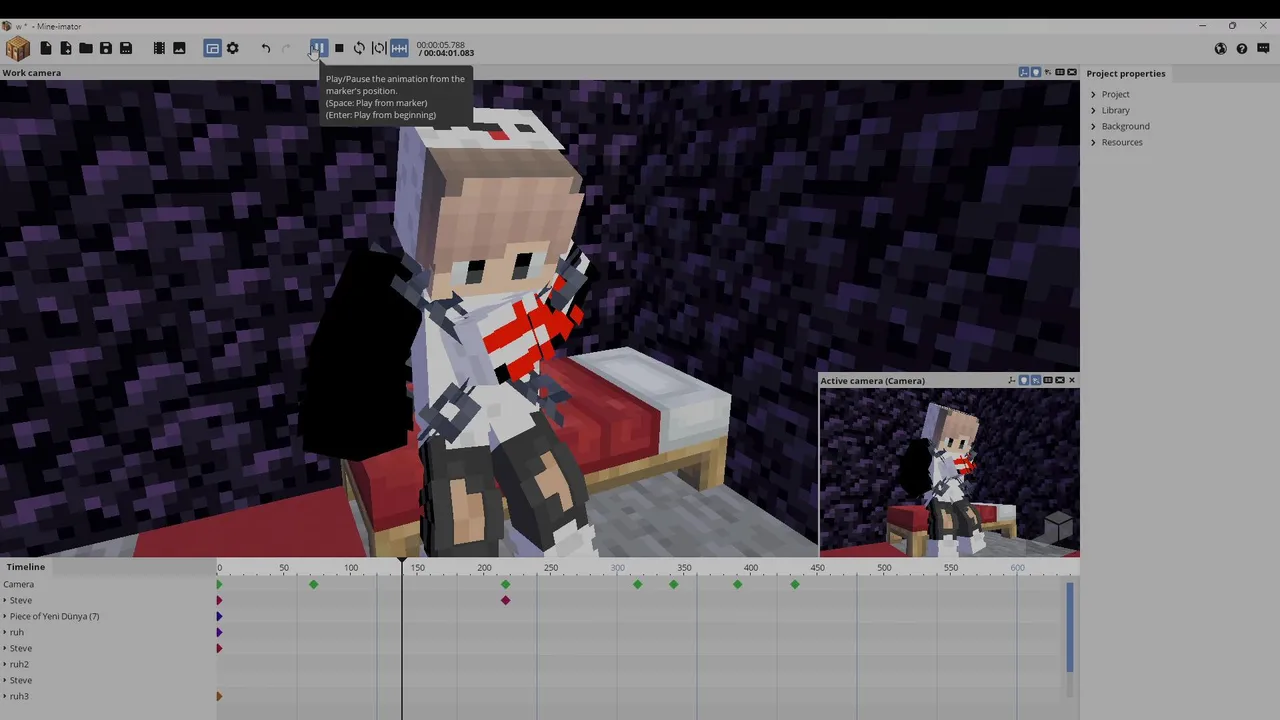Viewport: 1280px width, 720px height.
Task: Select the Timeline tab header
Action: 26,567
